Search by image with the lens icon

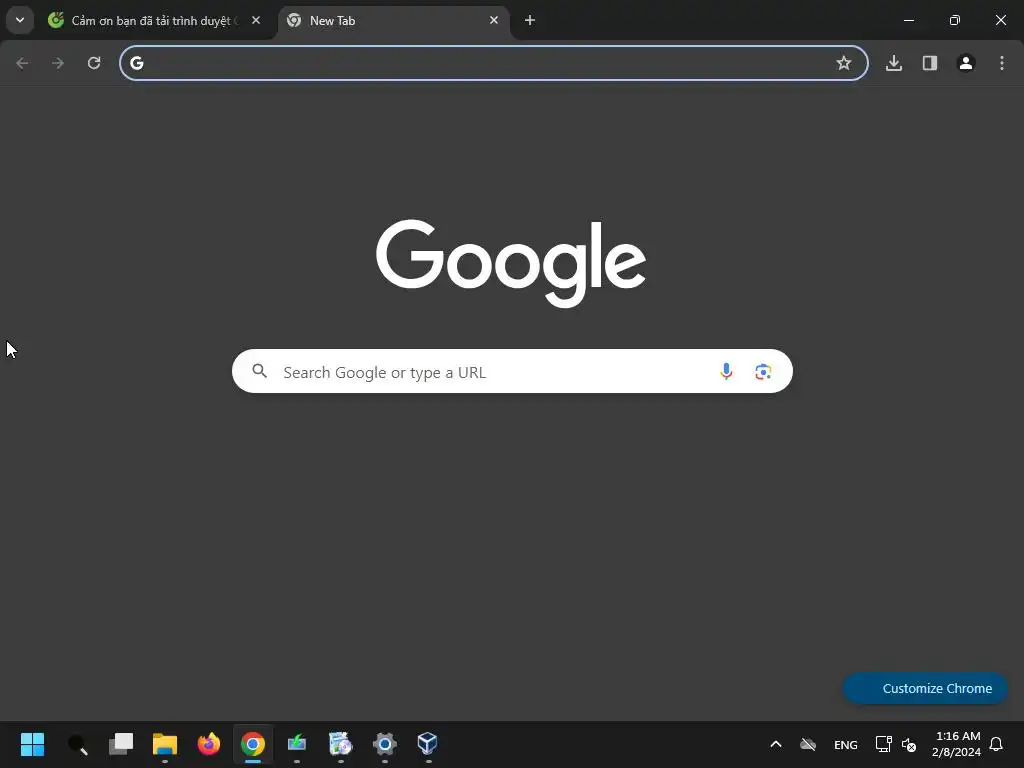[763, 372]
